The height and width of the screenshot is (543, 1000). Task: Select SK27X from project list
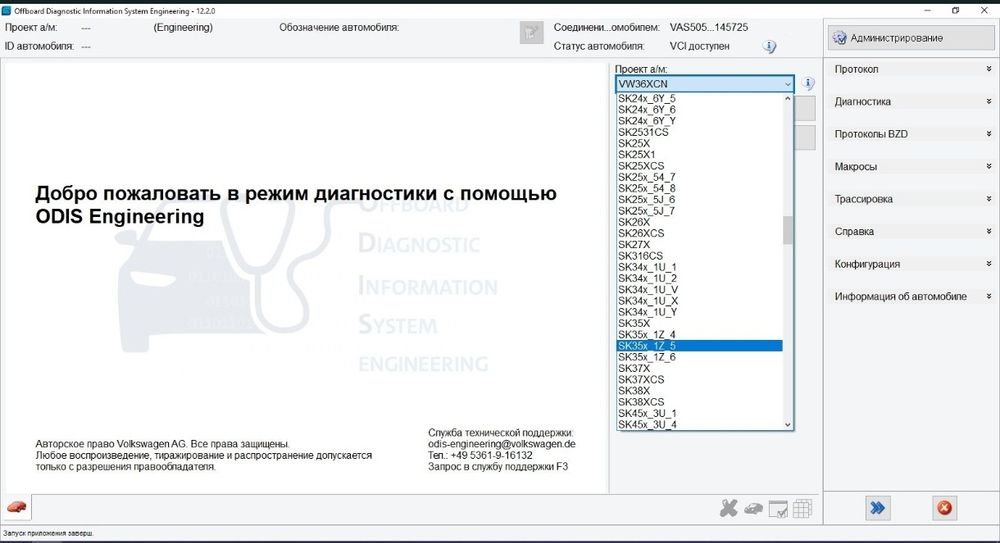click(x=699, y=244)
